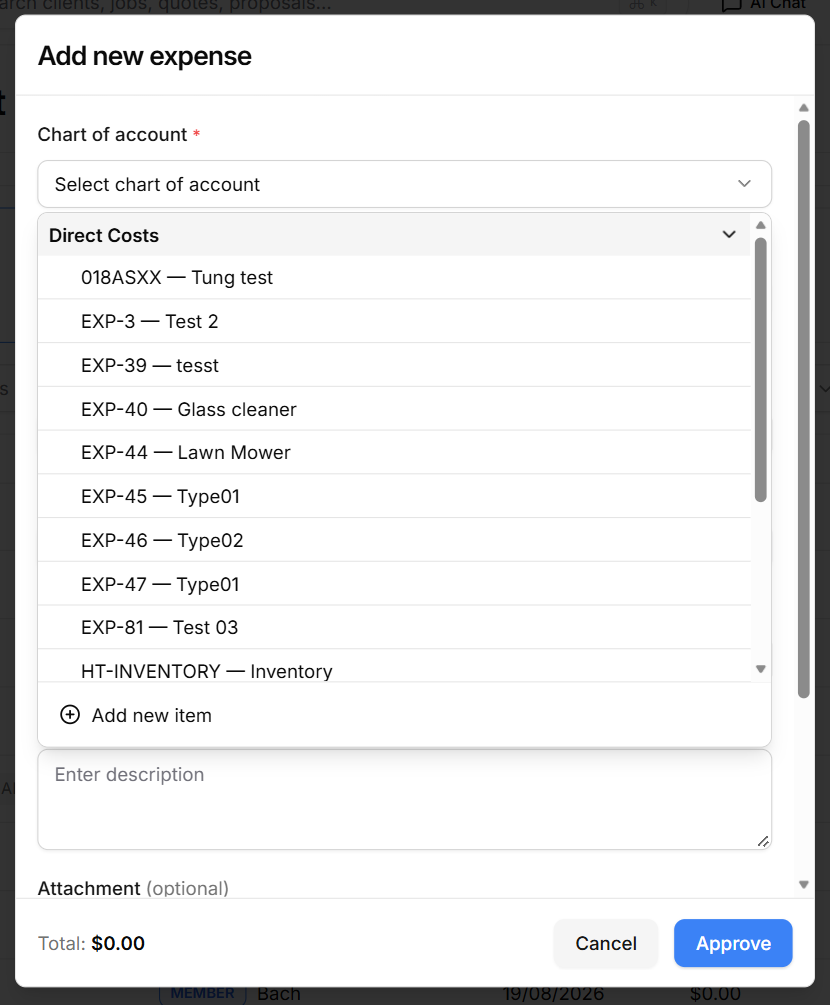This screenshot has height=1005, width=830.
Task: Click the modal scroll-down arrow
Action: tap(804, 885)
